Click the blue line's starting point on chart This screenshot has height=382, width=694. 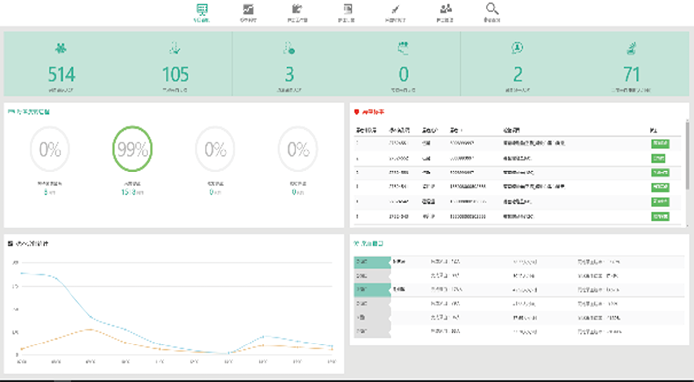point(21,273)
